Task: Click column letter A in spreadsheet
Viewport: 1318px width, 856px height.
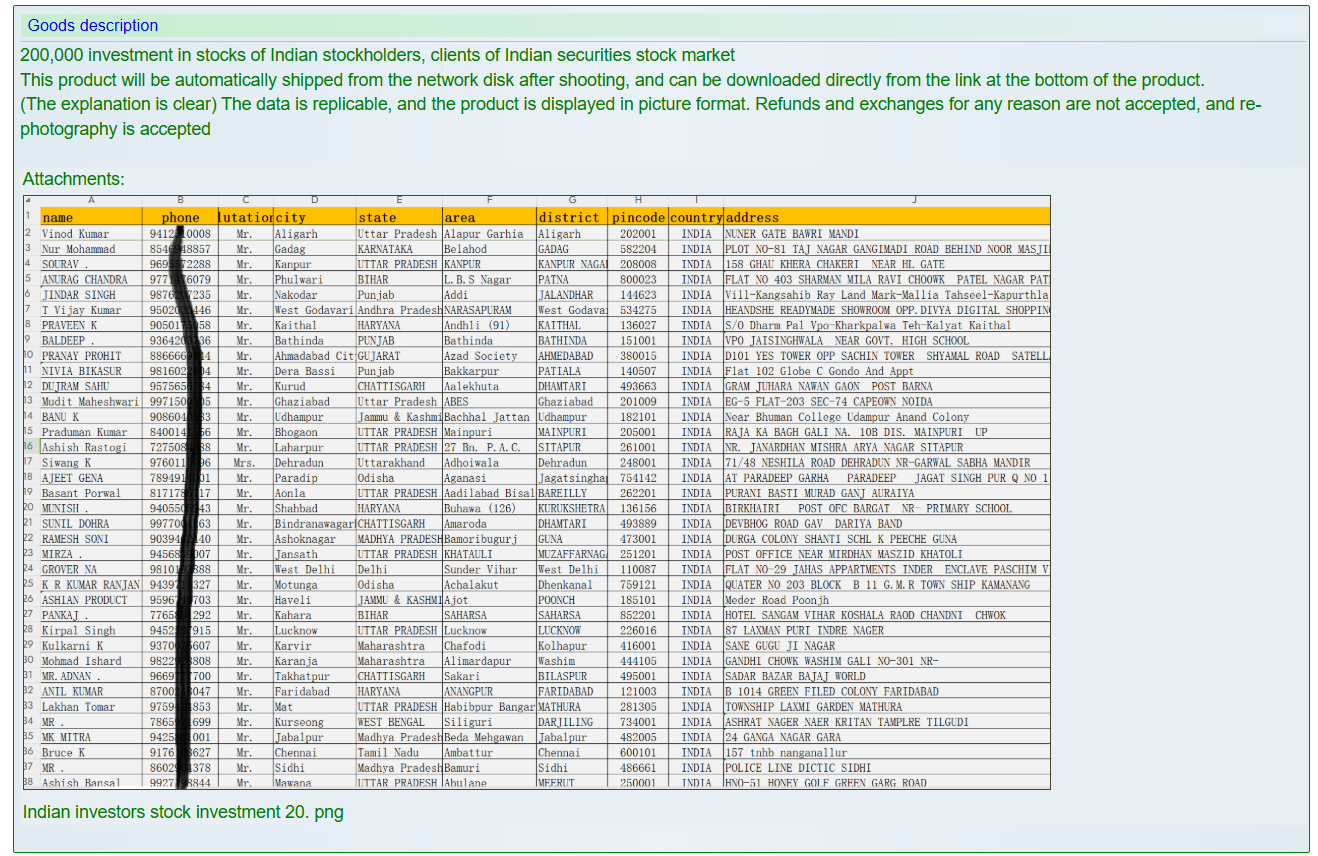Action: (90, 201)
